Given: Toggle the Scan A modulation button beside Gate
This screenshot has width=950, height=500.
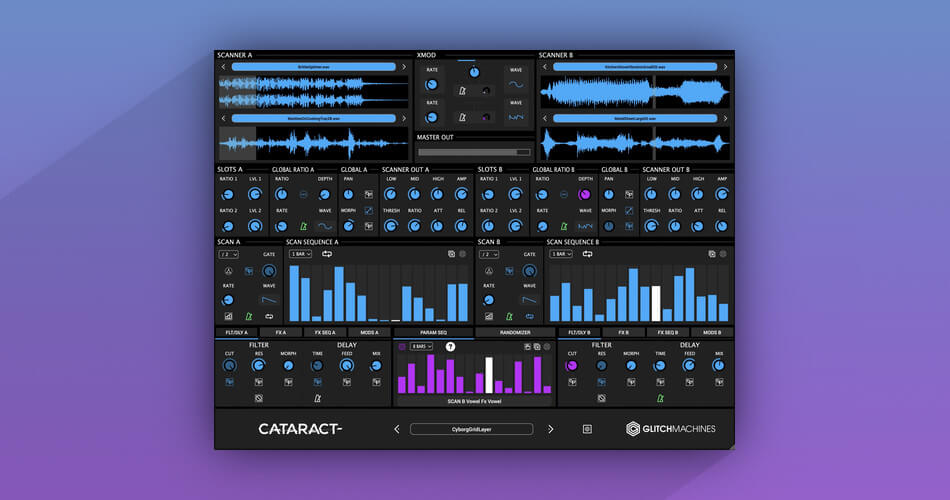Looking at the screenshot, I should click(248, 271).
